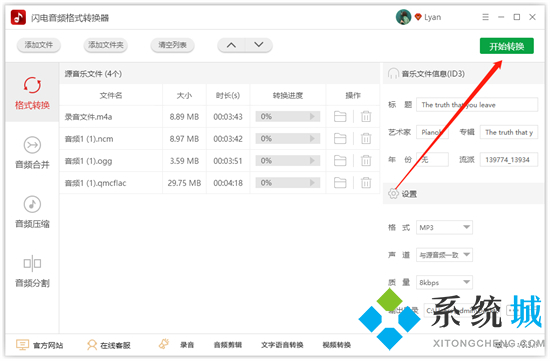Start conversion with 开始转换 button
Viewport: 550px width, 361px height.
[x=507, y=46]
